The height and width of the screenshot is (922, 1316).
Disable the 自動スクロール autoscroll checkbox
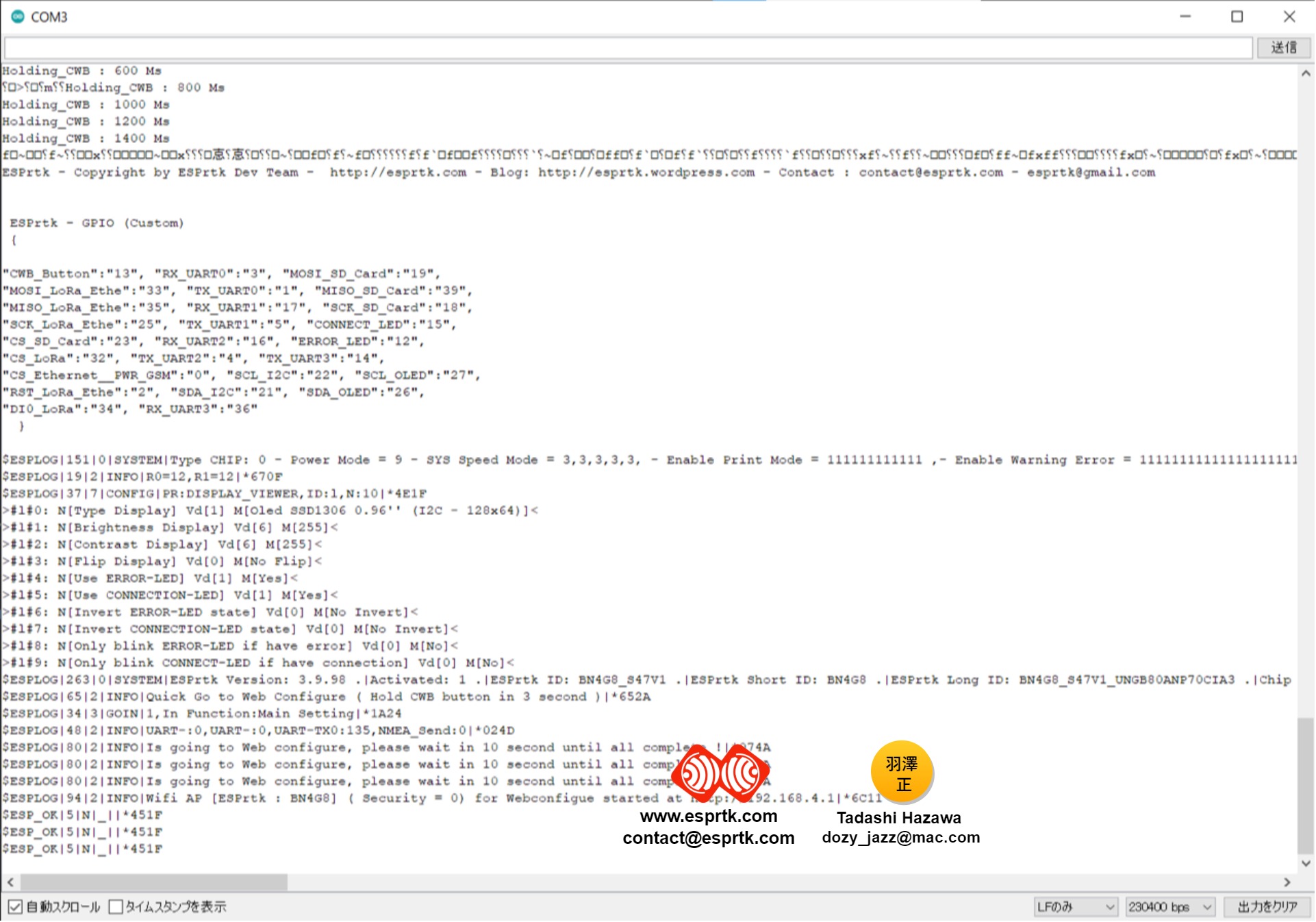[15, 908]
